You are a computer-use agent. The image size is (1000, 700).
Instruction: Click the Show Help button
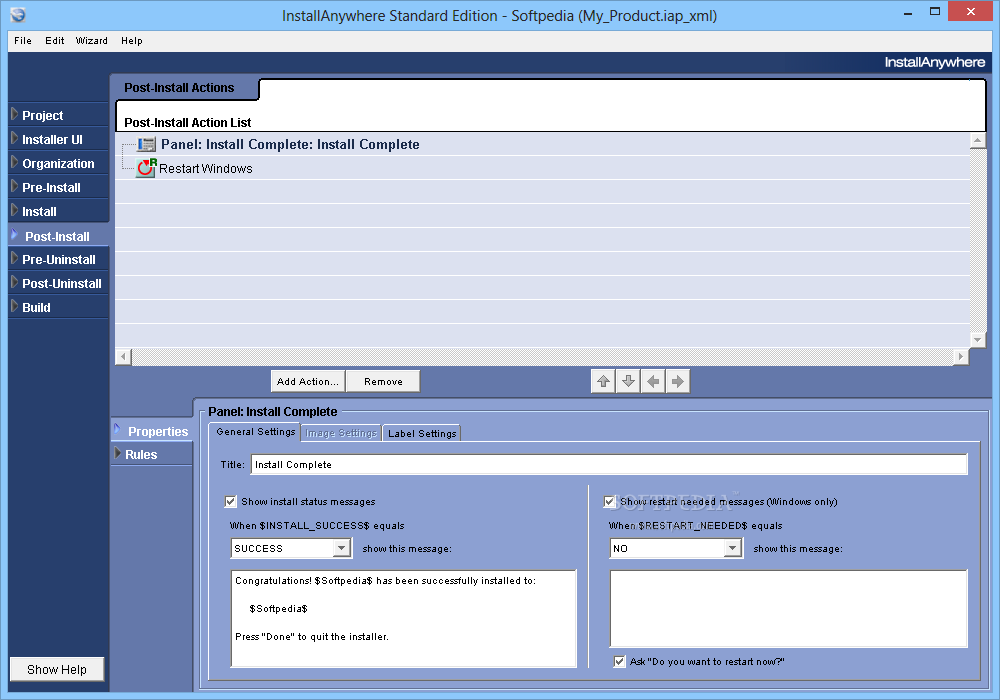pos(57,669)
